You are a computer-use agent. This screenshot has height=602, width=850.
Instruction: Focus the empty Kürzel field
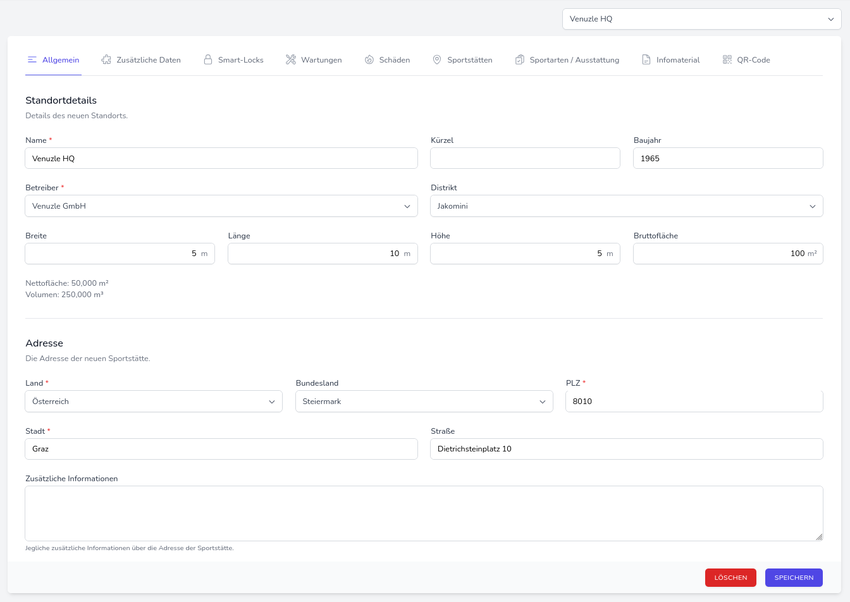tap(525, 158)
